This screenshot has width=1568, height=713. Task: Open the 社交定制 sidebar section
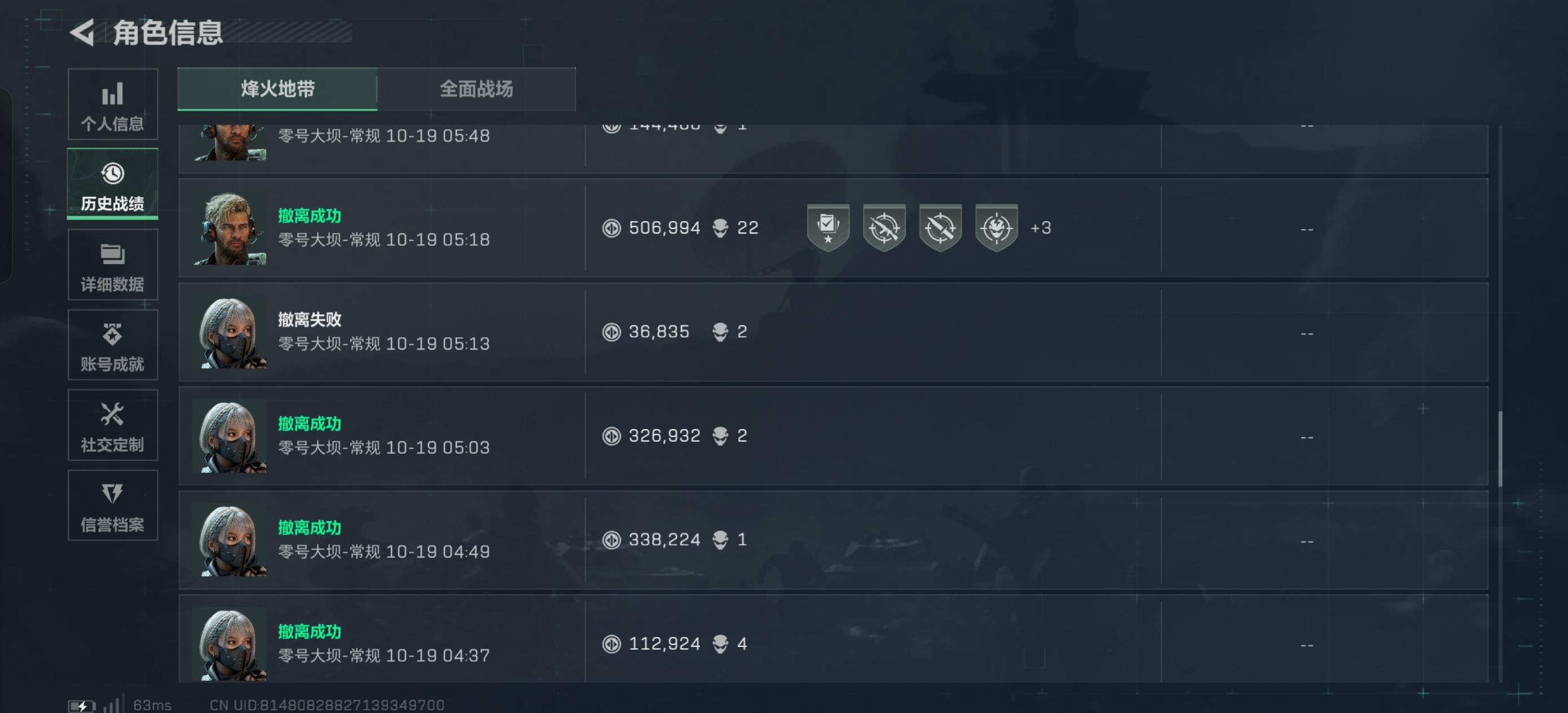click(113, 426)
